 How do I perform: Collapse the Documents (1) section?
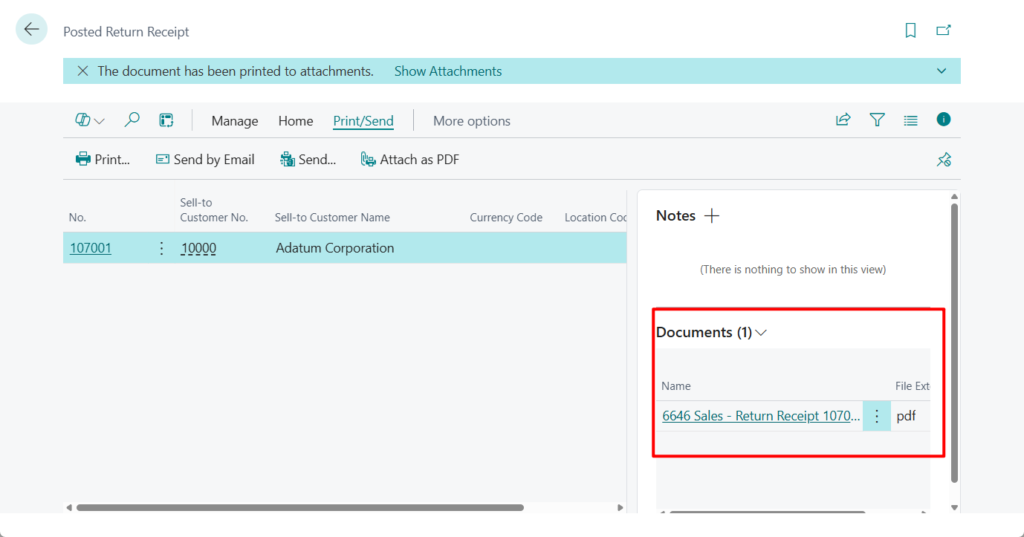tap(761, 333)
